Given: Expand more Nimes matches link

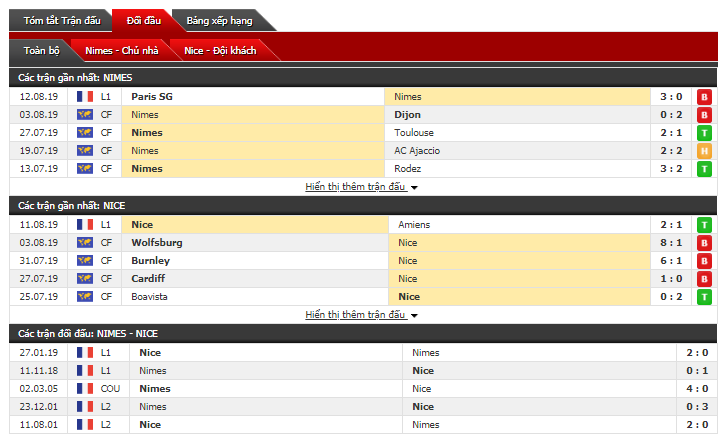Looking at the screenshot, I should (361, 187).
